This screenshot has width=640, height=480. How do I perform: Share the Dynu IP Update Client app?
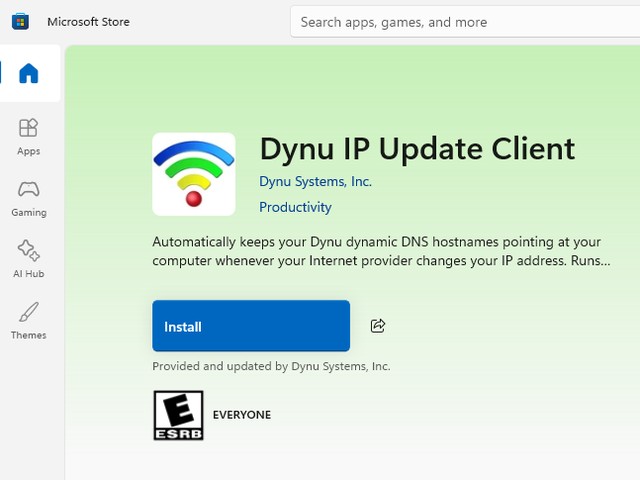coord(378,326)
